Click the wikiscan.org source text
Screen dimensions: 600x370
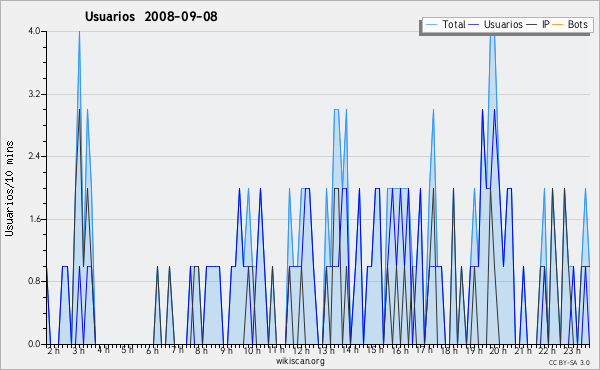(x=300, y=361)
